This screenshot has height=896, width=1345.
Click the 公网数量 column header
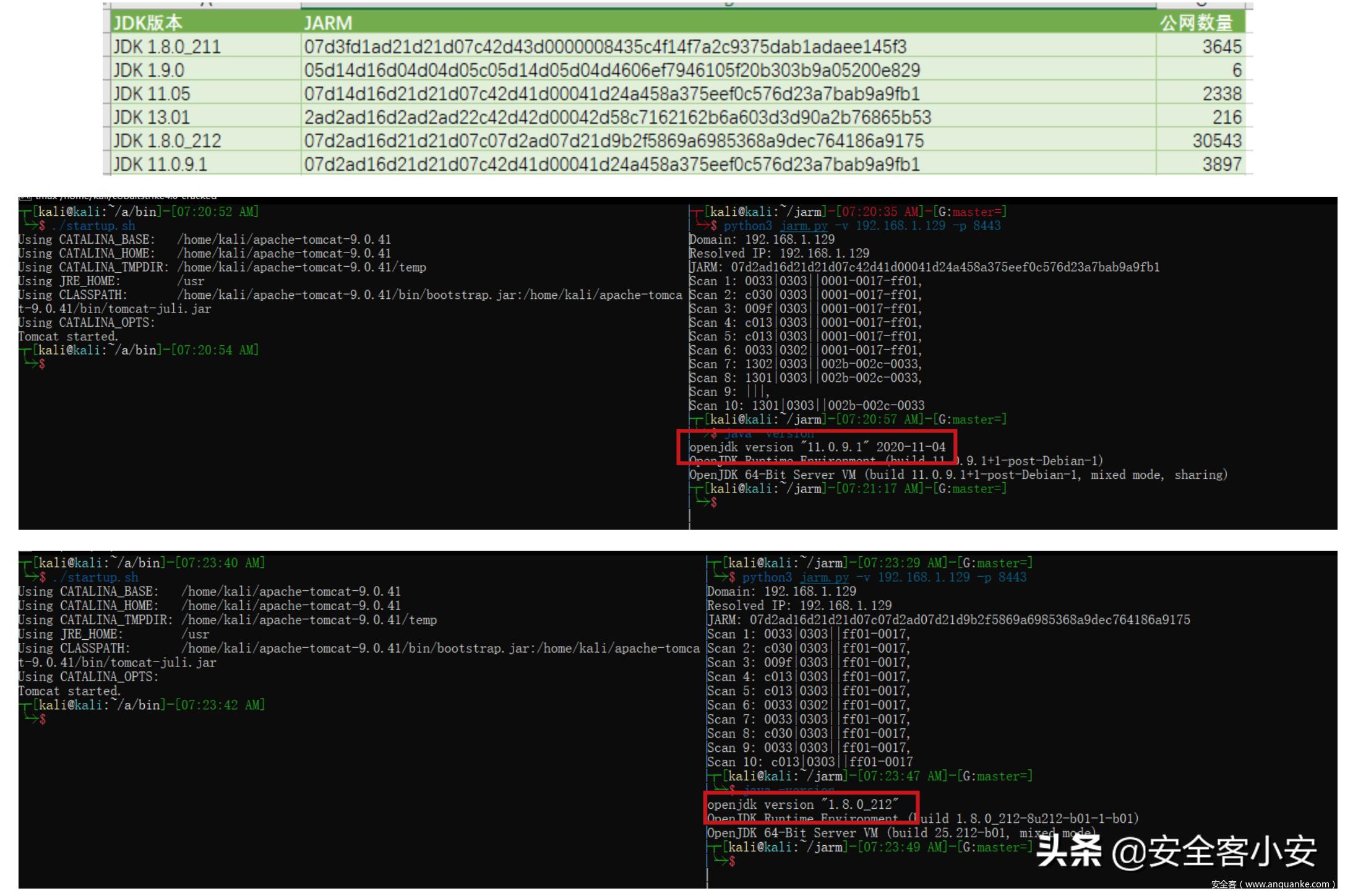tap(1196, 23)
